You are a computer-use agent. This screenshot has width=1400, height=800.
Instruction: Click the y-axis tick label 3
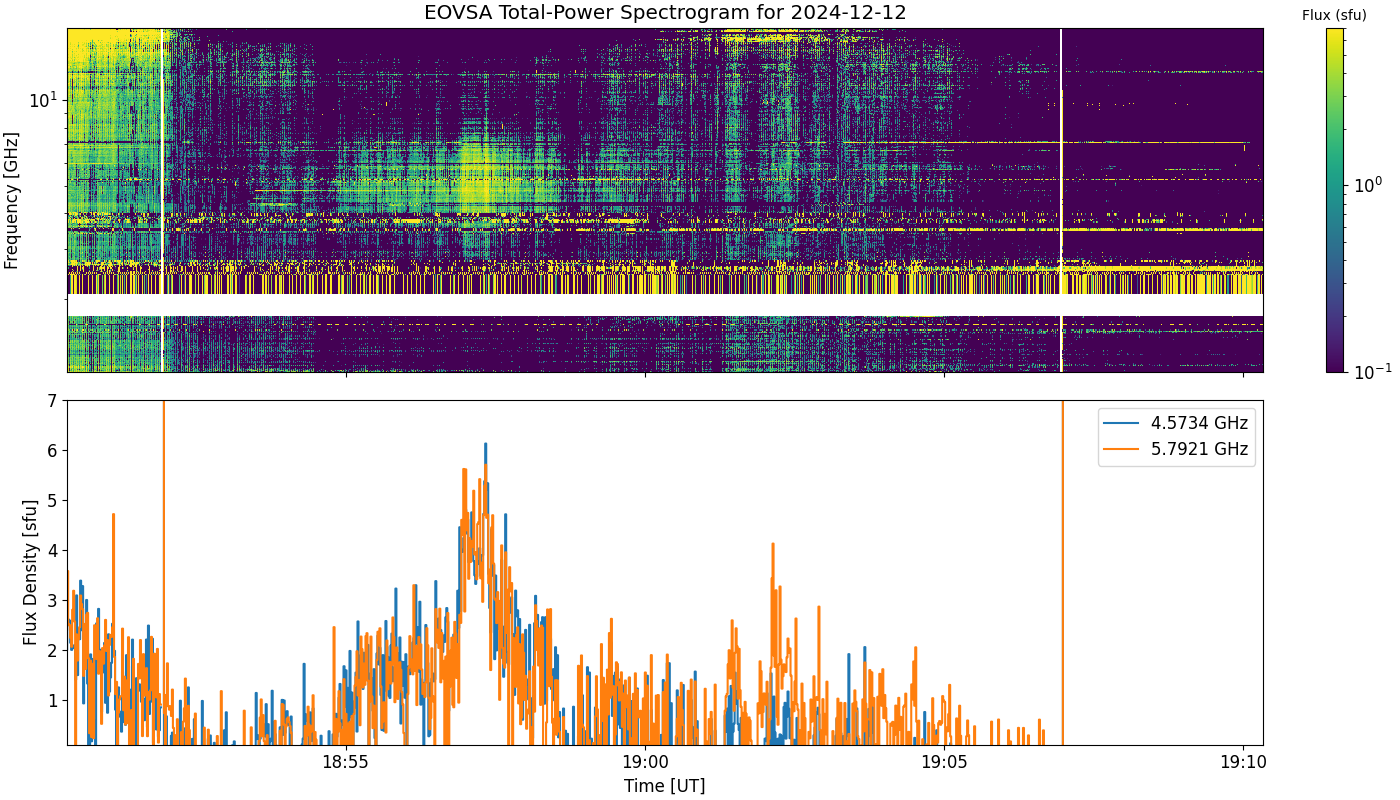pos(53,601)
